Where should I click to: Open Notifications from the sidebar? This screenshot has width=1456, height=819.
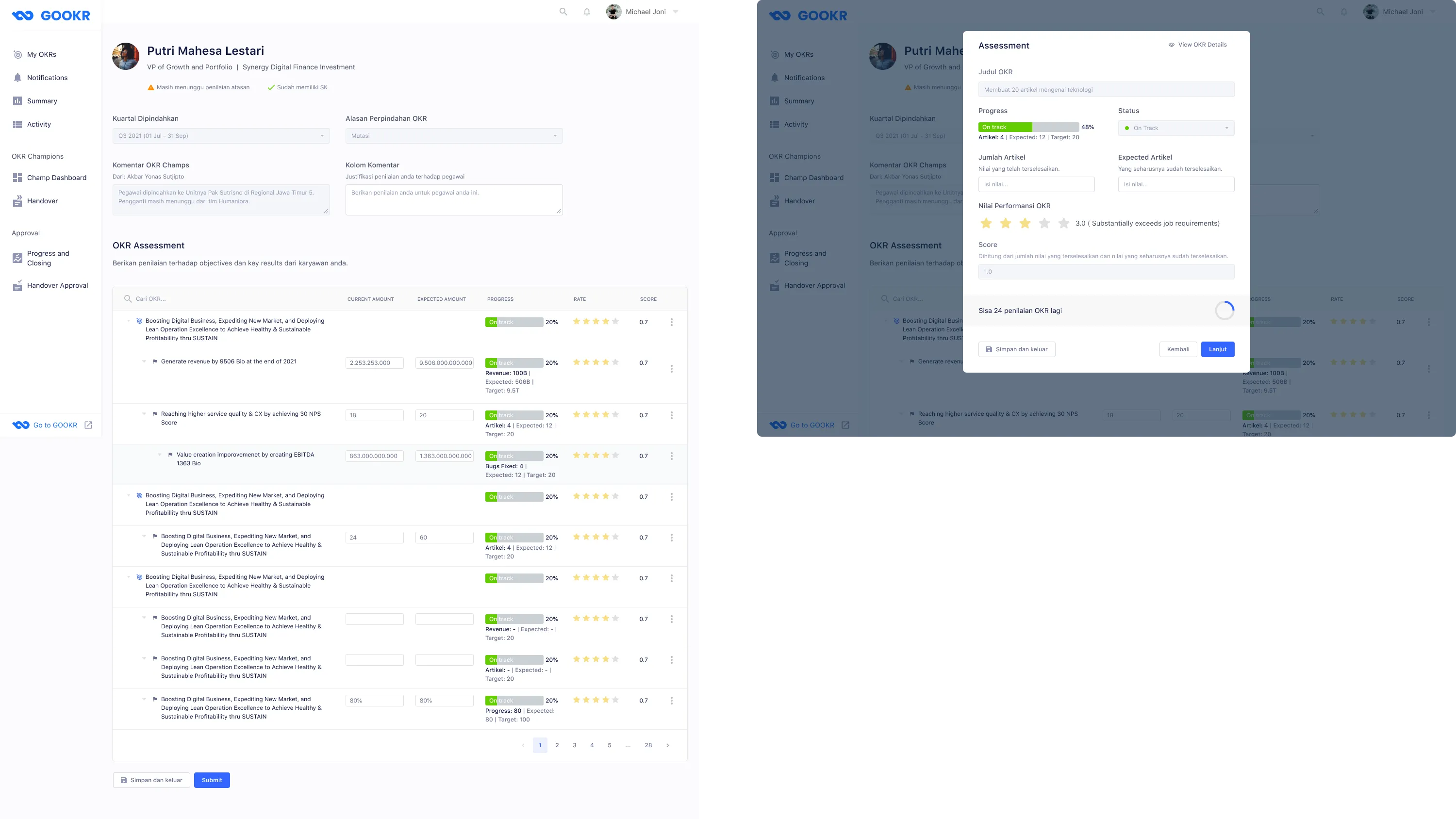[17, 78]
